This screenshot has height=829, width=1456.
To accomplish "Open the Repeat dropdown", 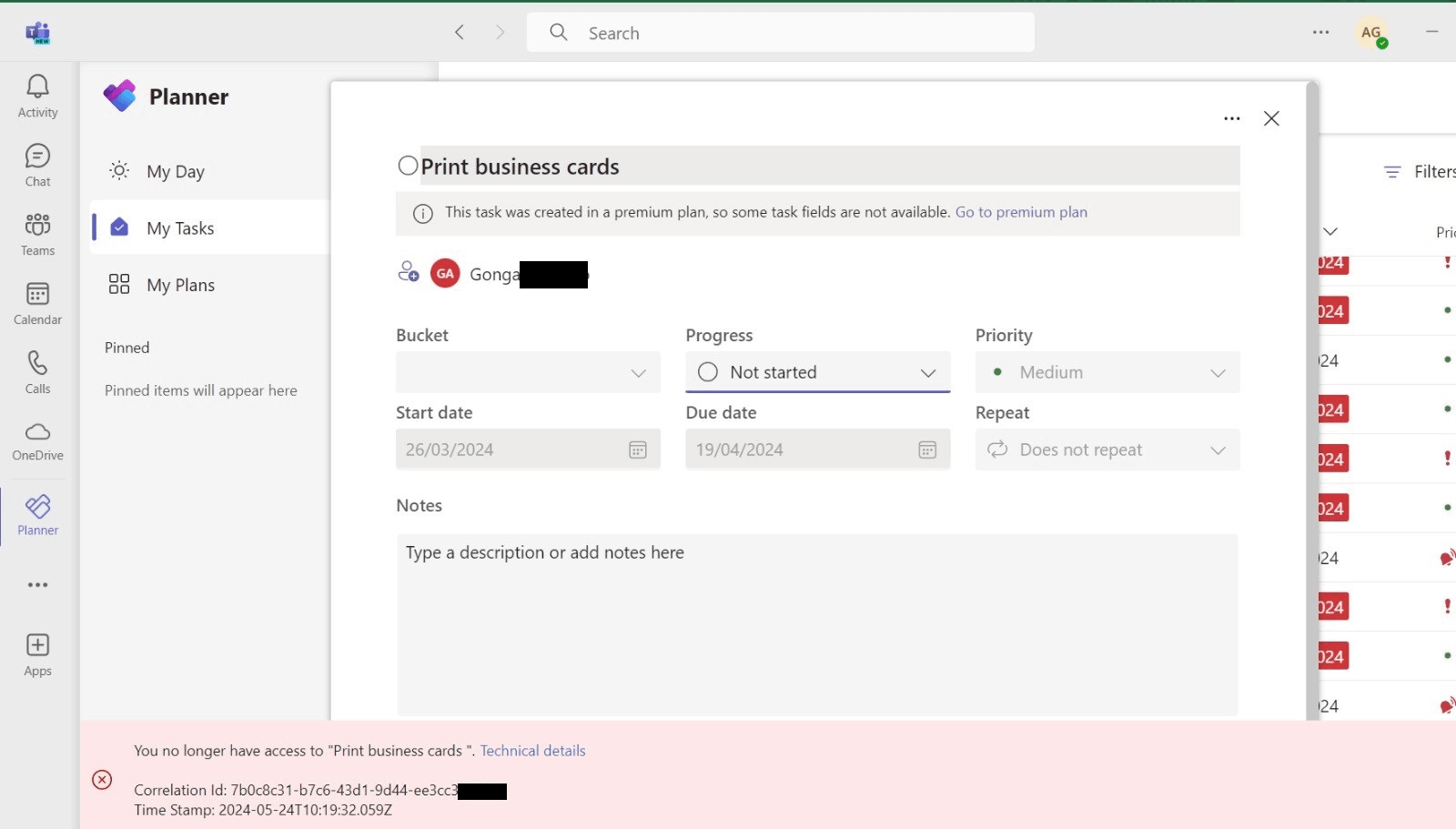I will [x=1107, y=450].
